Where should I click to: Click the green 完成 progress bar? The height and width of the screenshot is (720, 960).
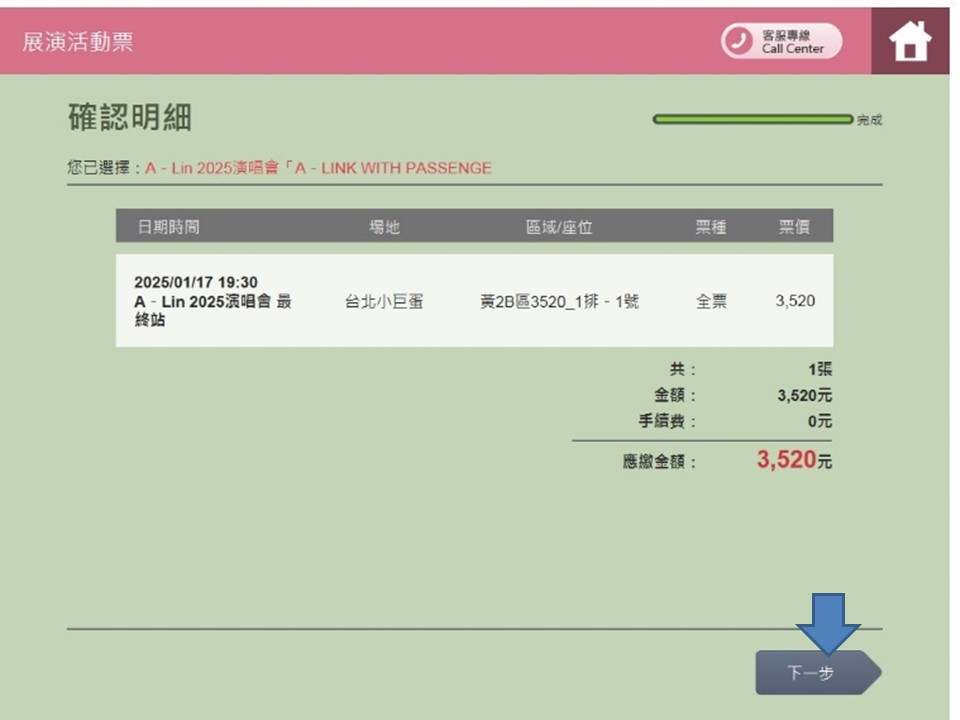coord(752,119)
